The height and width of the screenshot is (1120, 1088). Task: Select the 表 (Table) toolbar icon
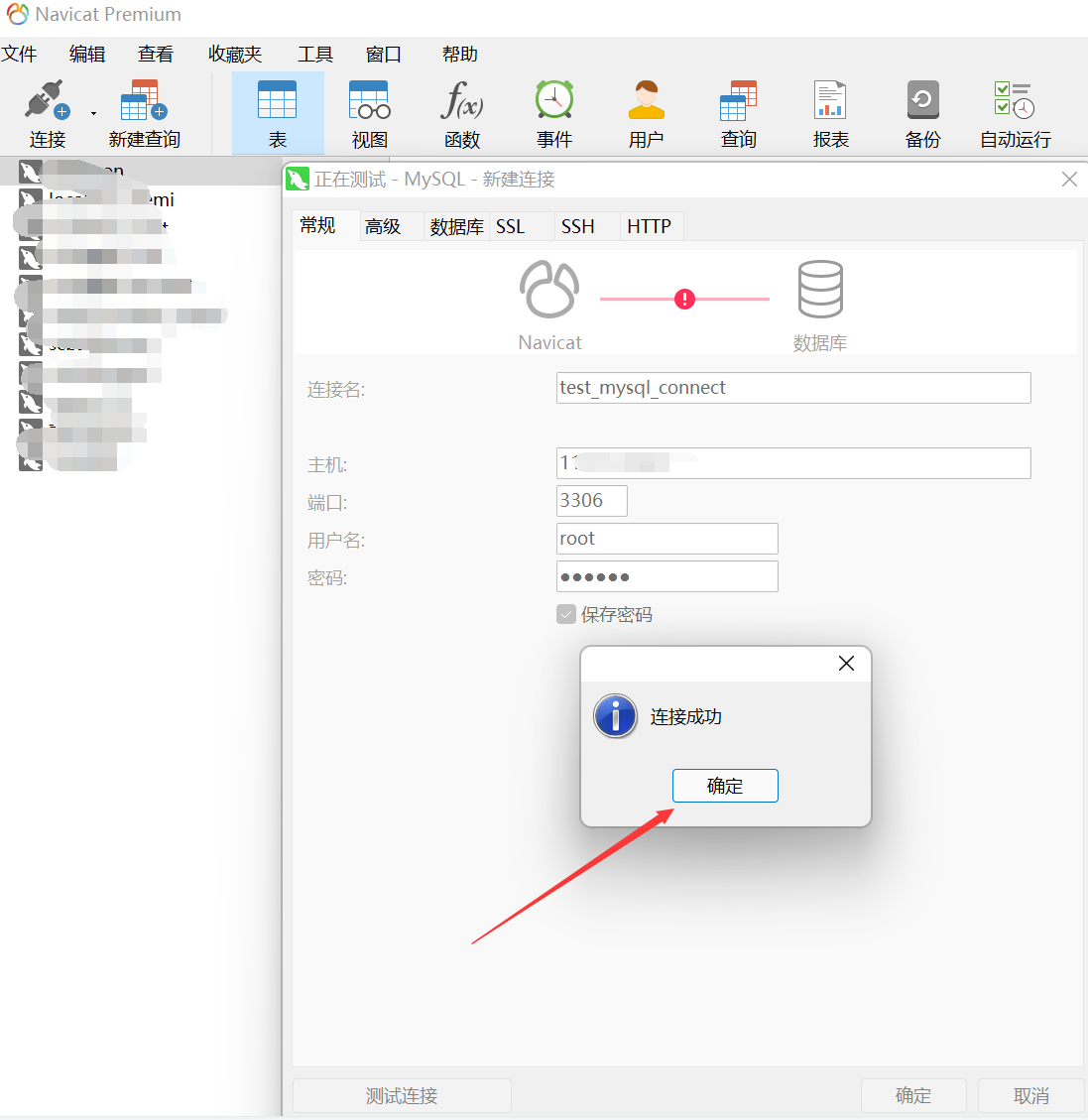pyautogui.click(x=277, y=101)
